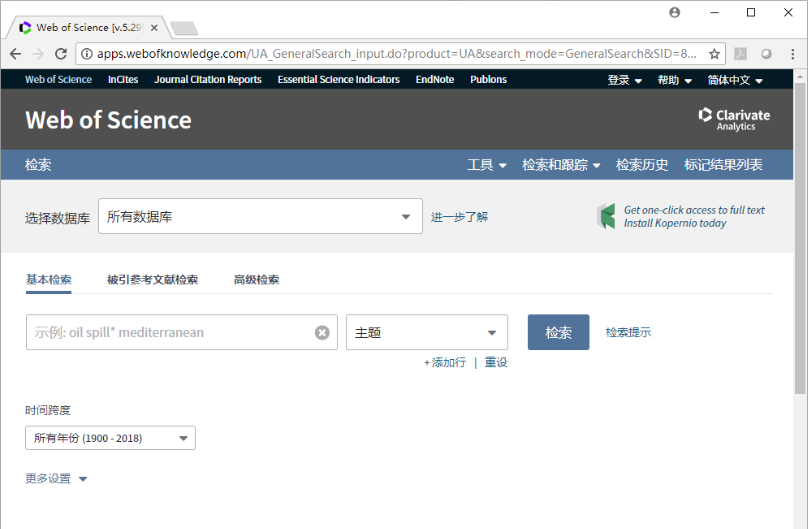Open Publons in top navigation
Image resolution: width=809 pixels, height=529 pixels.
[488, 79]
